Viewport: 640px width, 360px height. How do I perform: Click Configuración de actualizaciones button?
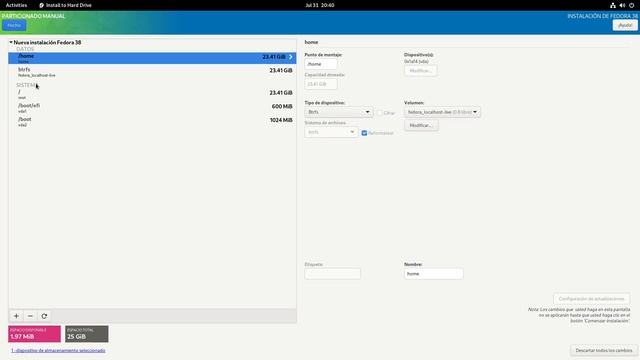591,299
